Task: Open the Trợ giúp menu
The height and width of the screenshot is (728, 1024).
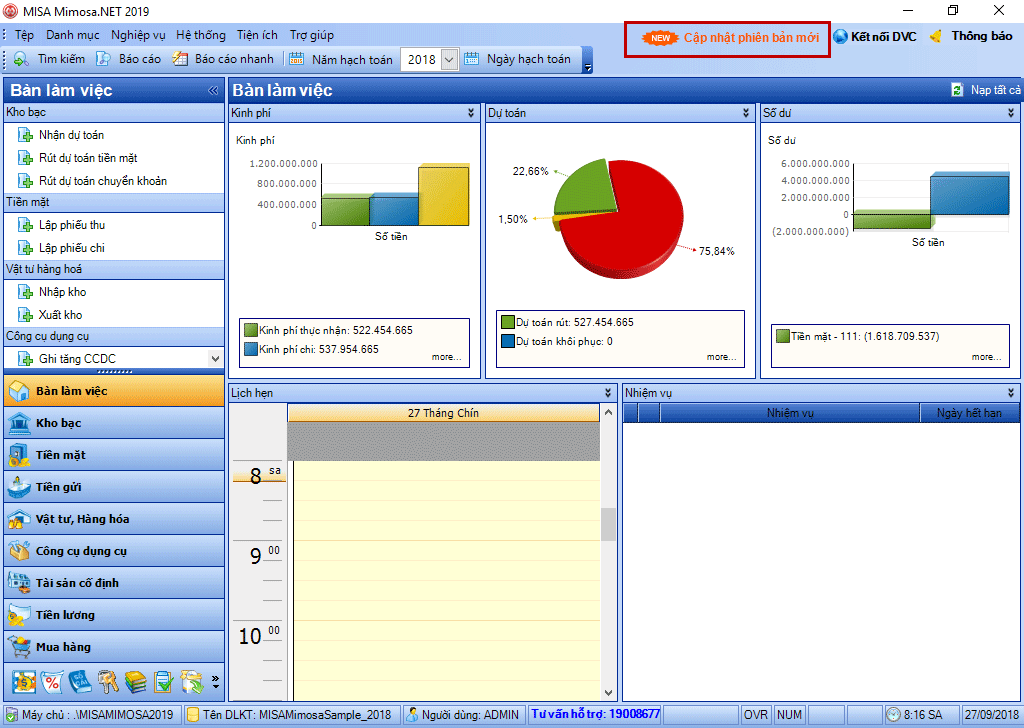Action: click(312, 35)
